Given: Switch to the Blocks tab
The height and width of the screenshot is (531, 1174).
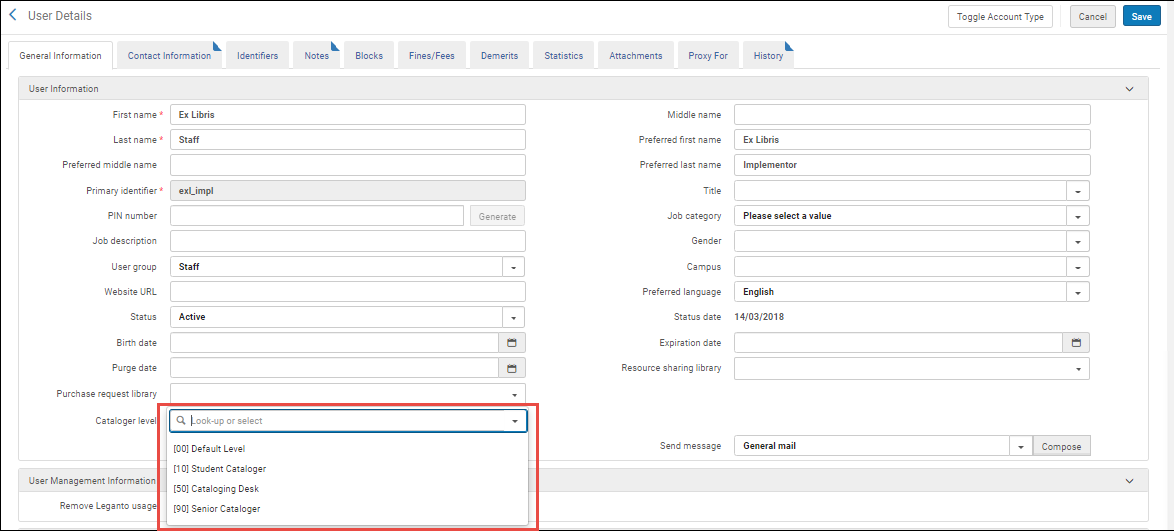Looking at the screenshot, I should click(x=369, y=55).
